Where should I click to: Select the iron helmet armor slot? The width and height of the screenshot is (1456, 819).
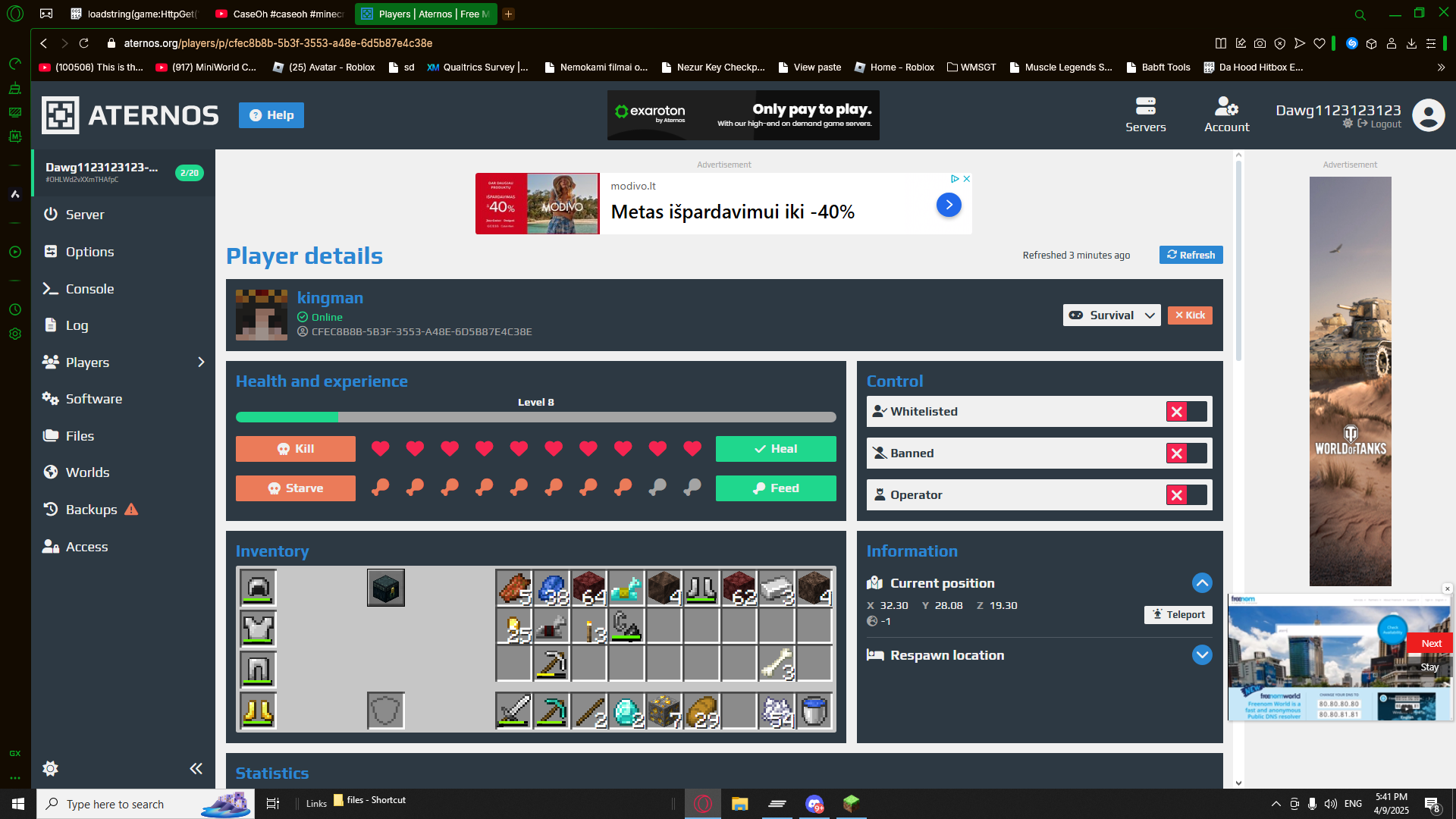(258, 588)
